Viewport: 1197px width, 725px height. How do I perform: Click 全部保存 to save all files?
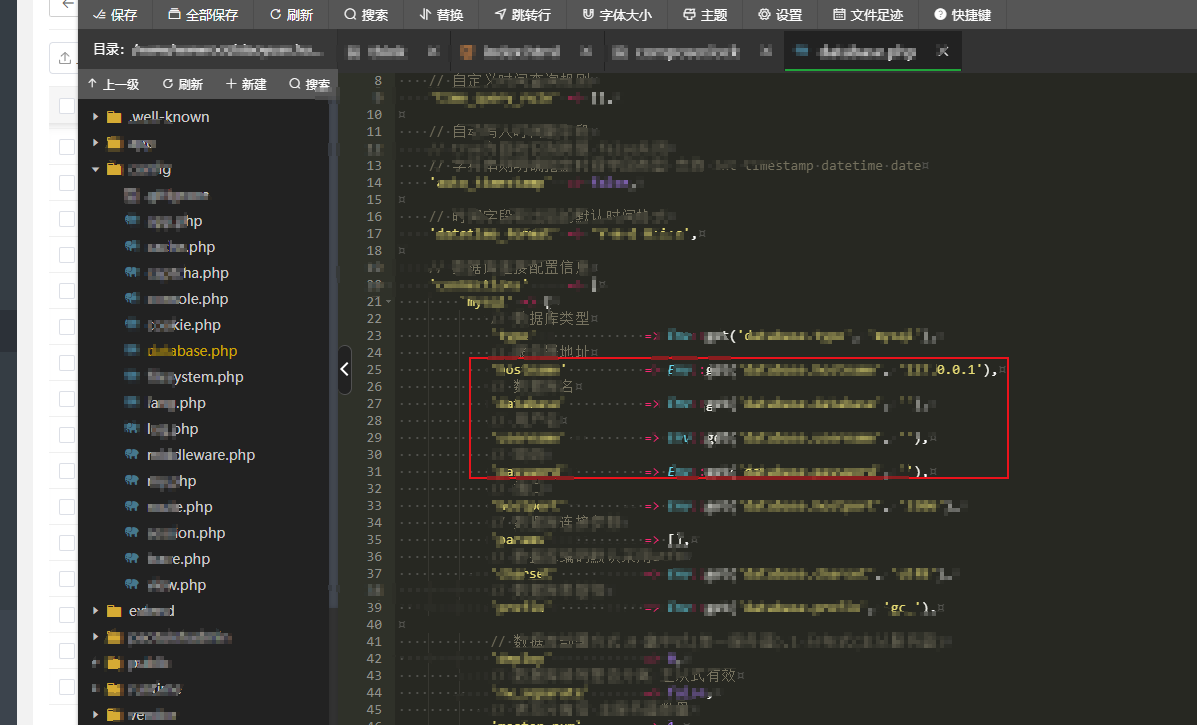[203, 15]
